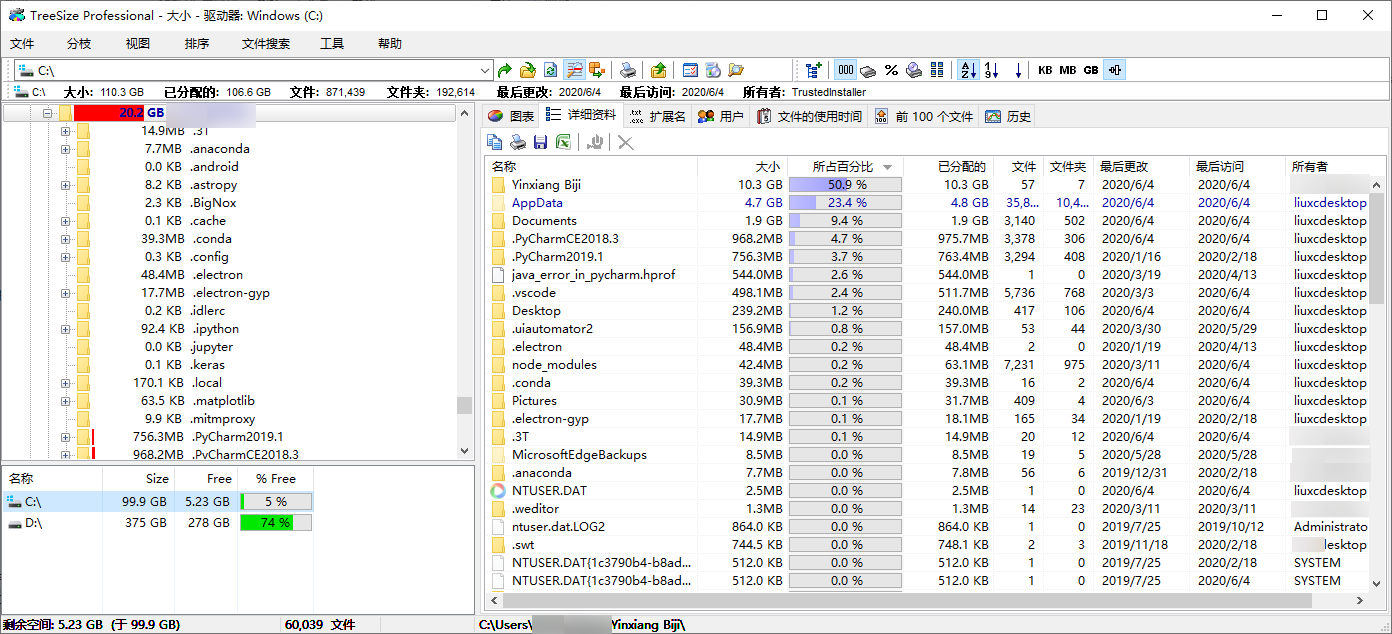Expand the .local tree node
Screen dimensions: 1392x634
(x=65, y=383)
